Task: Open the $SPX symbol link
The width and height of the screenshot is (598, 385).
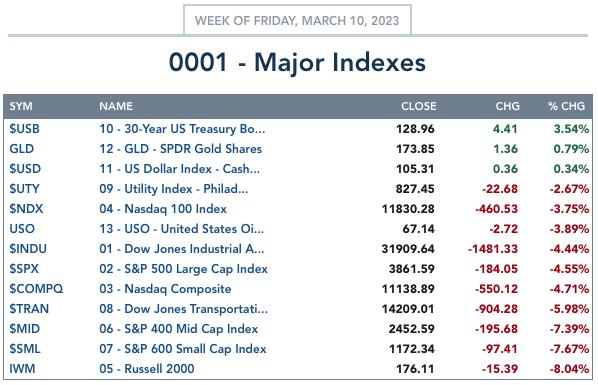Action: [x=24, y=269]
